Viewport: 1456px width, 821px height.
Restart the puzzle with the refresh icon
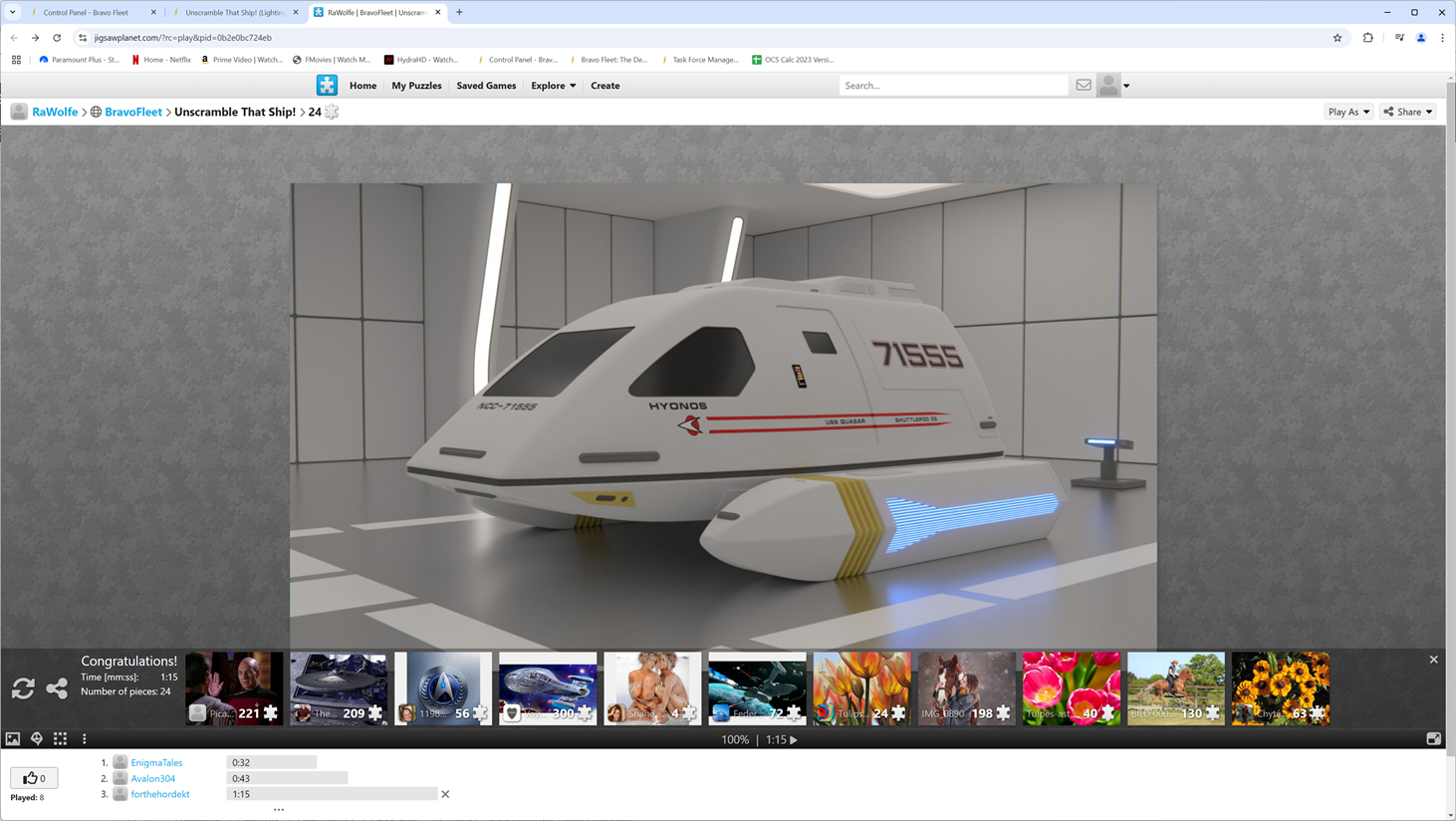[x=23, y=687]
